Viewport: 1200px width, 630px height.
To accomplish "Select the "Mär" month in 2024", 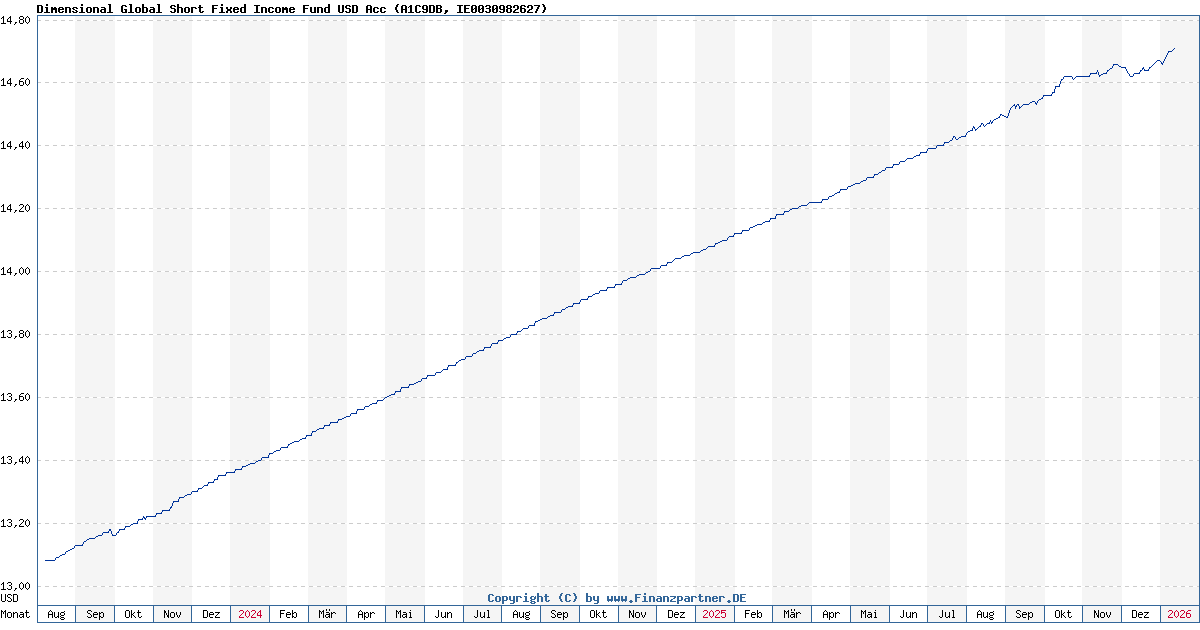I will pos(325,614).
